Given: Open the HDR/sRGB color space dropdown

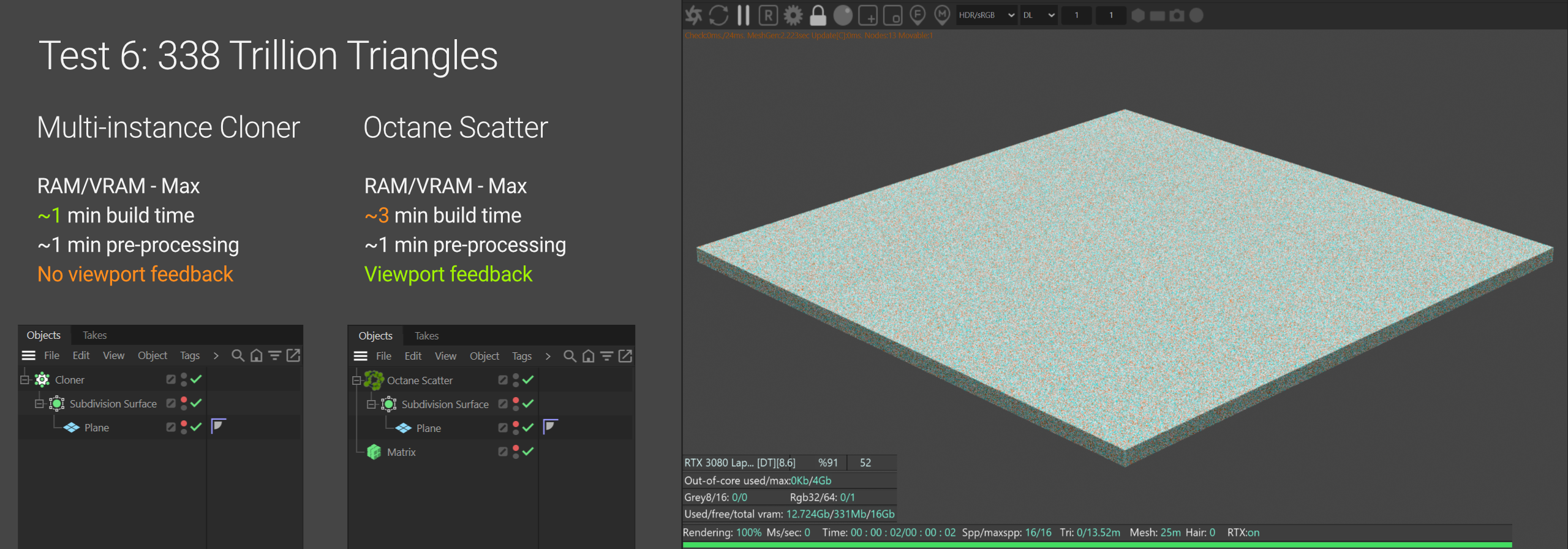Looking at the screenshot, I should pos(986,15).
